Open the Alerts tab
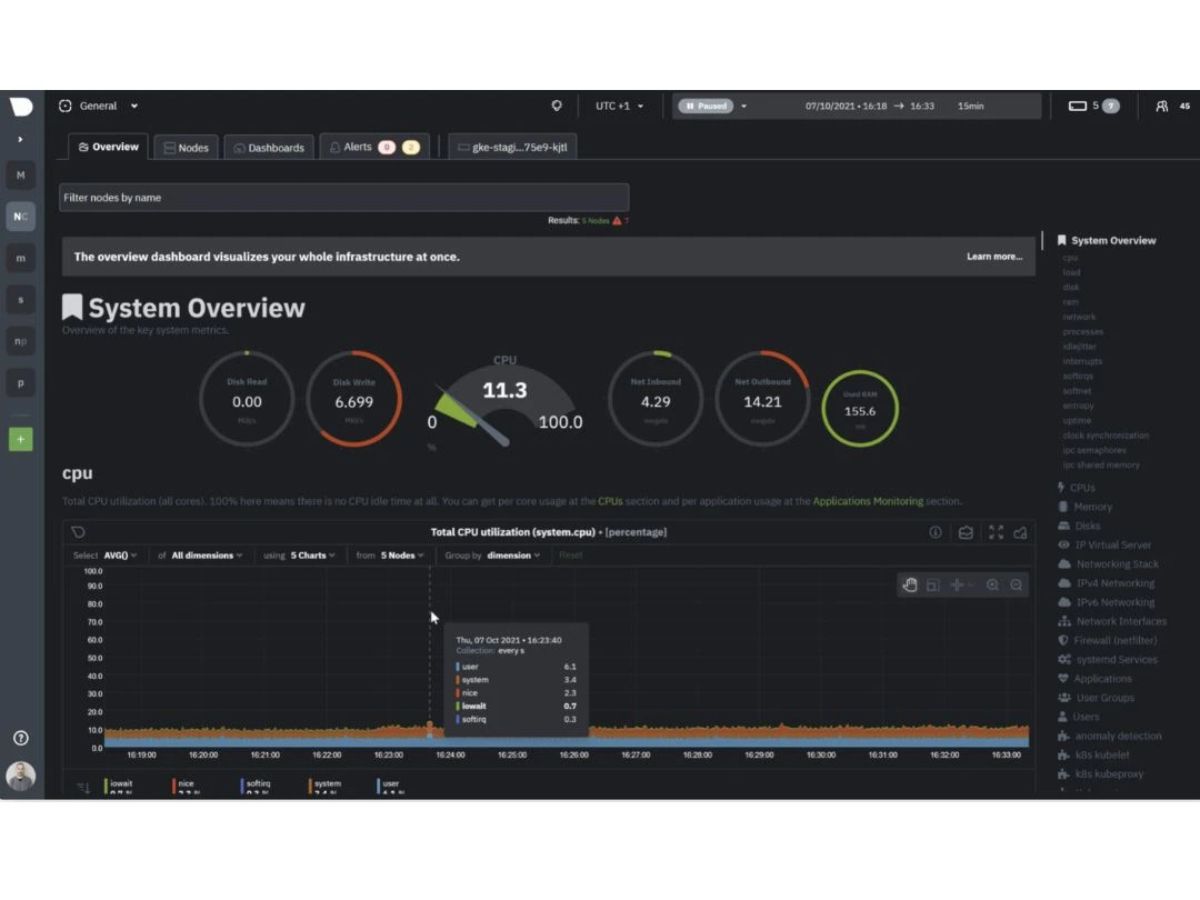The width and height of the screenshot is (1200, 900). coord(374,147)
